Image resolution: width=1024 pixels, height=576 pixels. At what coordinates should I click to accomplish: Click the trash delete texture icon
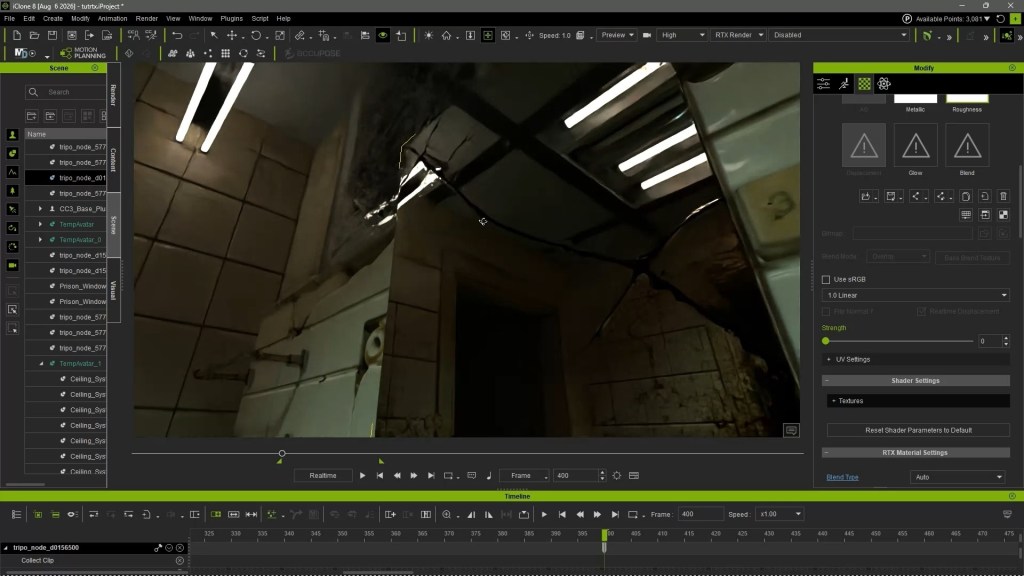(1003, 196)
